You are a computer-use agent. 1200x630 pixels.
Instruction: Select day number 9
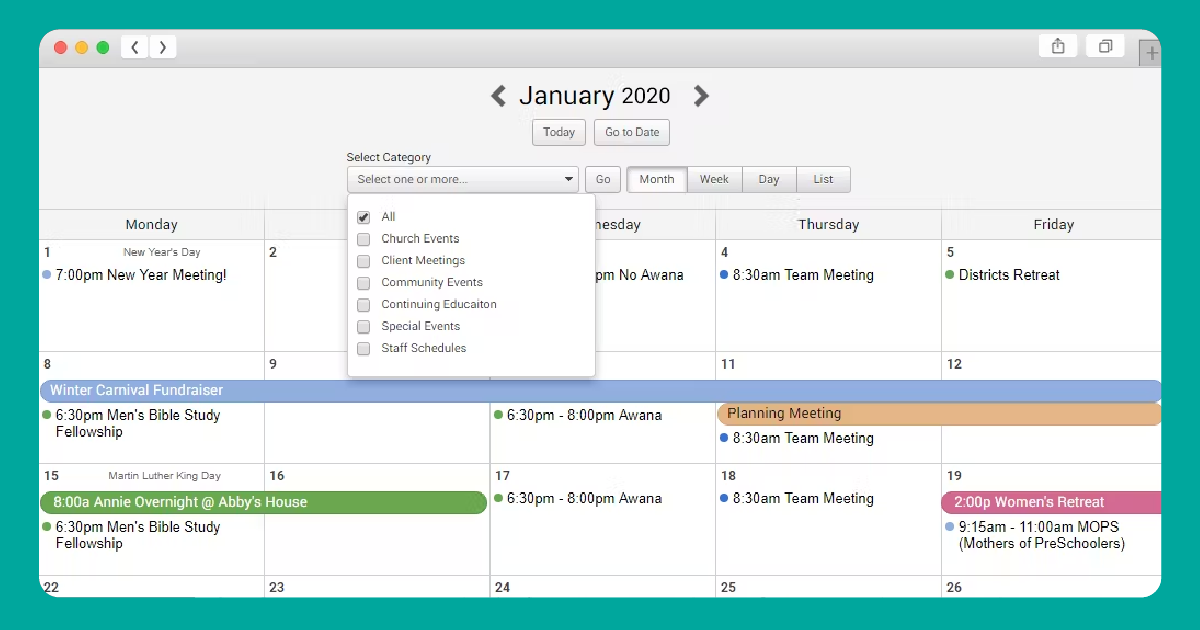273,364
